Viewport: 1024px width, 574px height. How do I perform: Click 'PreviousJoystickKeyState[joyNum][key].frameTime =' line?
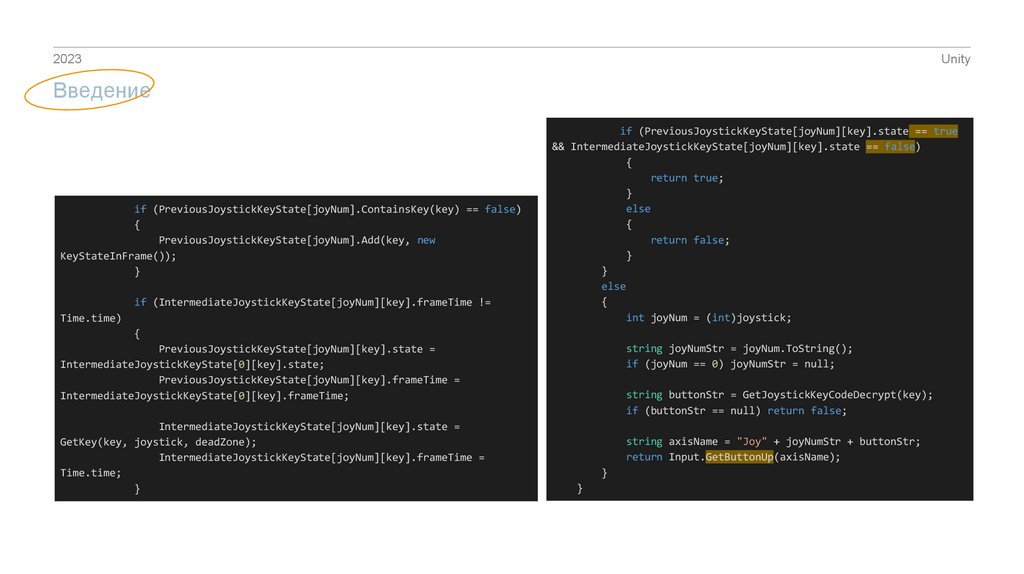(x=309, y=380)
